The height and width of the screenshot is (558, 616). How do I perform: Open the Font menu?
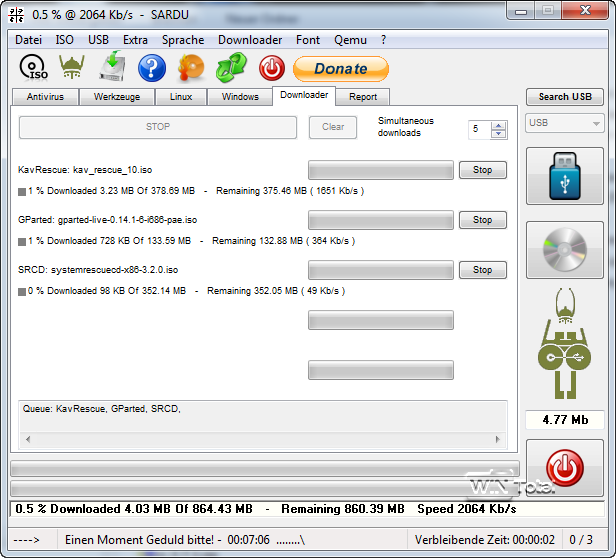pyautogui.click(x=308, y=40)
